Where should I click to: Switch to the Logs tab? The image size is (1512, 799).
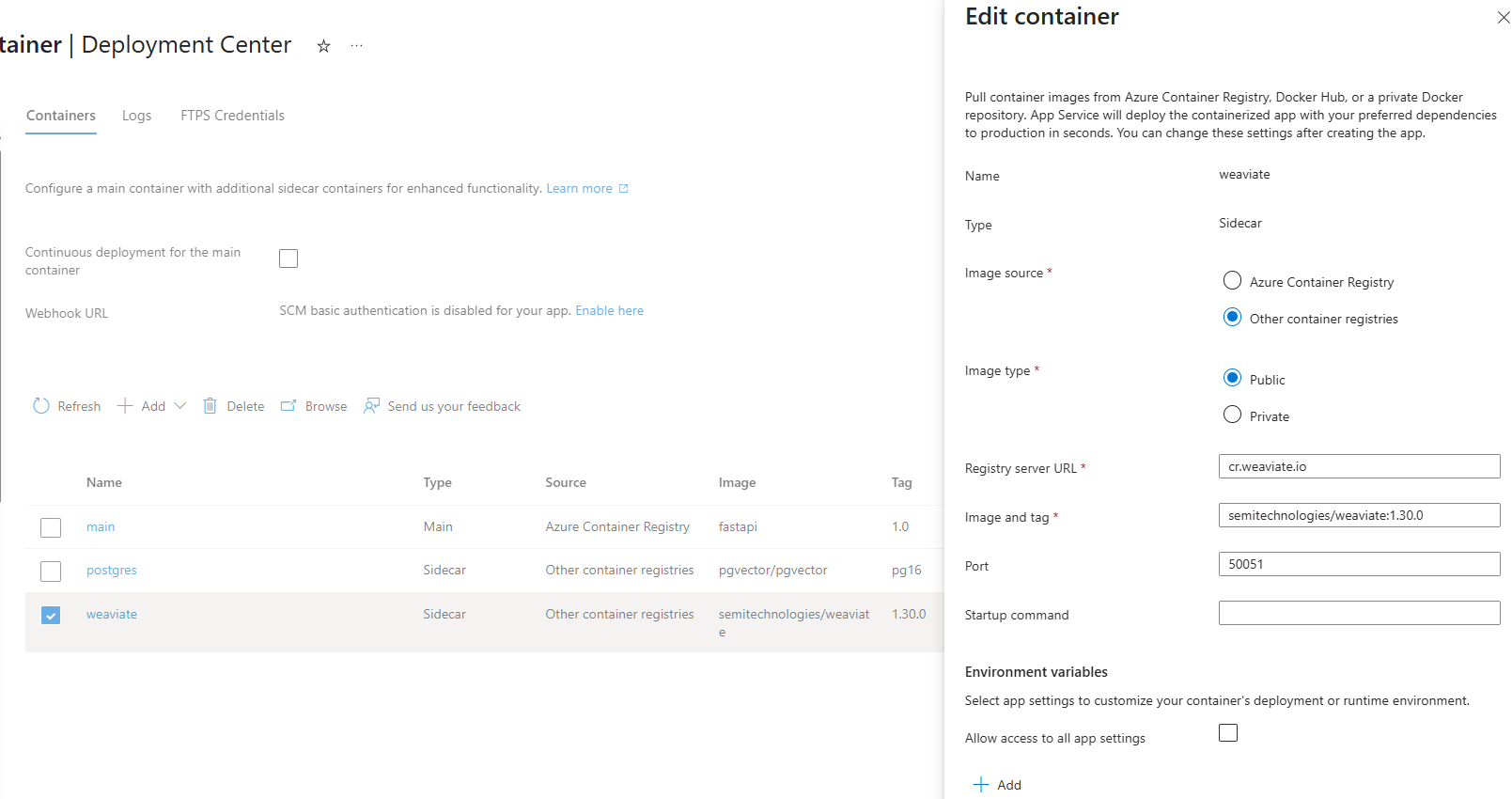coord(136,116)
